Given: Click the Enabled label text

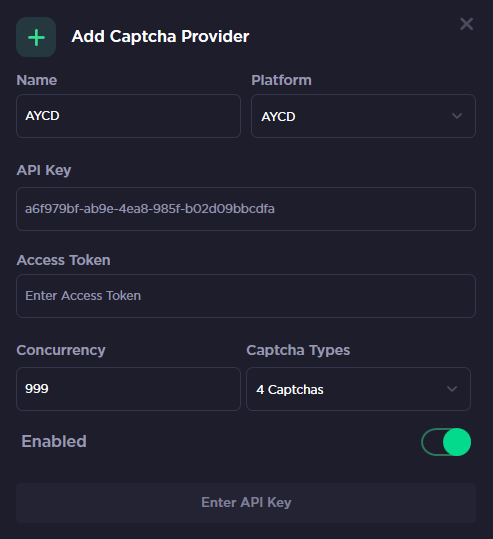Looking at the screenshot, I should [54, 441].
